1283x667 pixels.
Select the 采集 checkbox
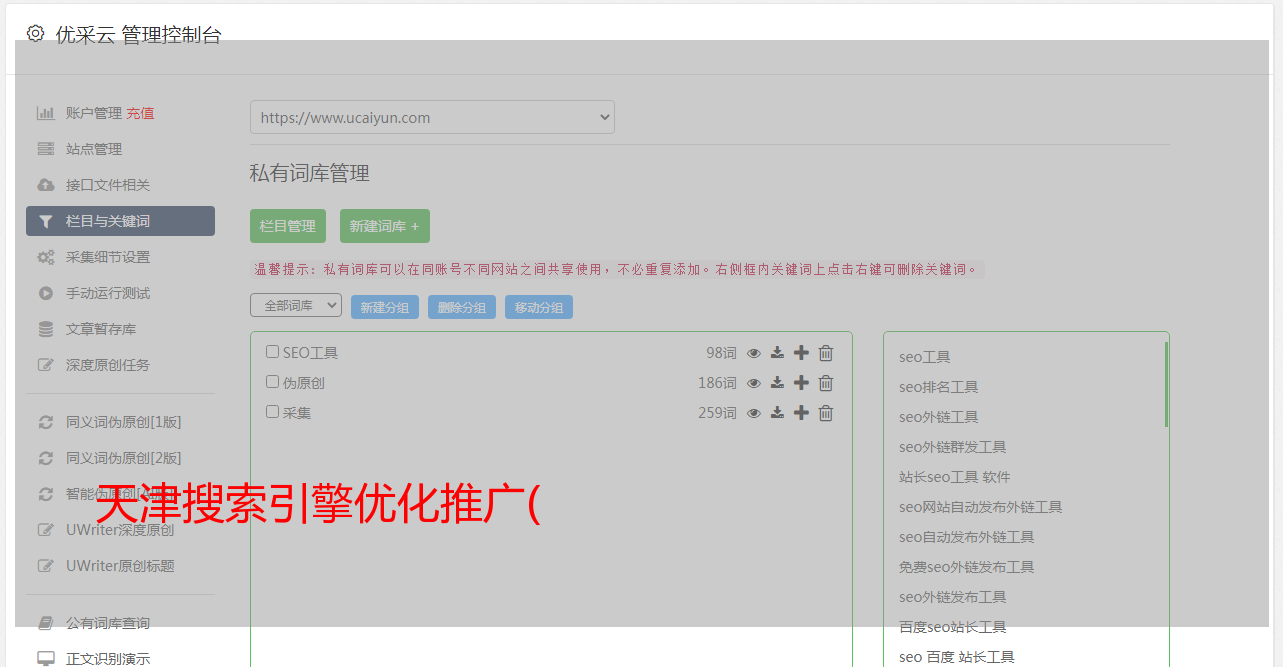coord(272,412)
